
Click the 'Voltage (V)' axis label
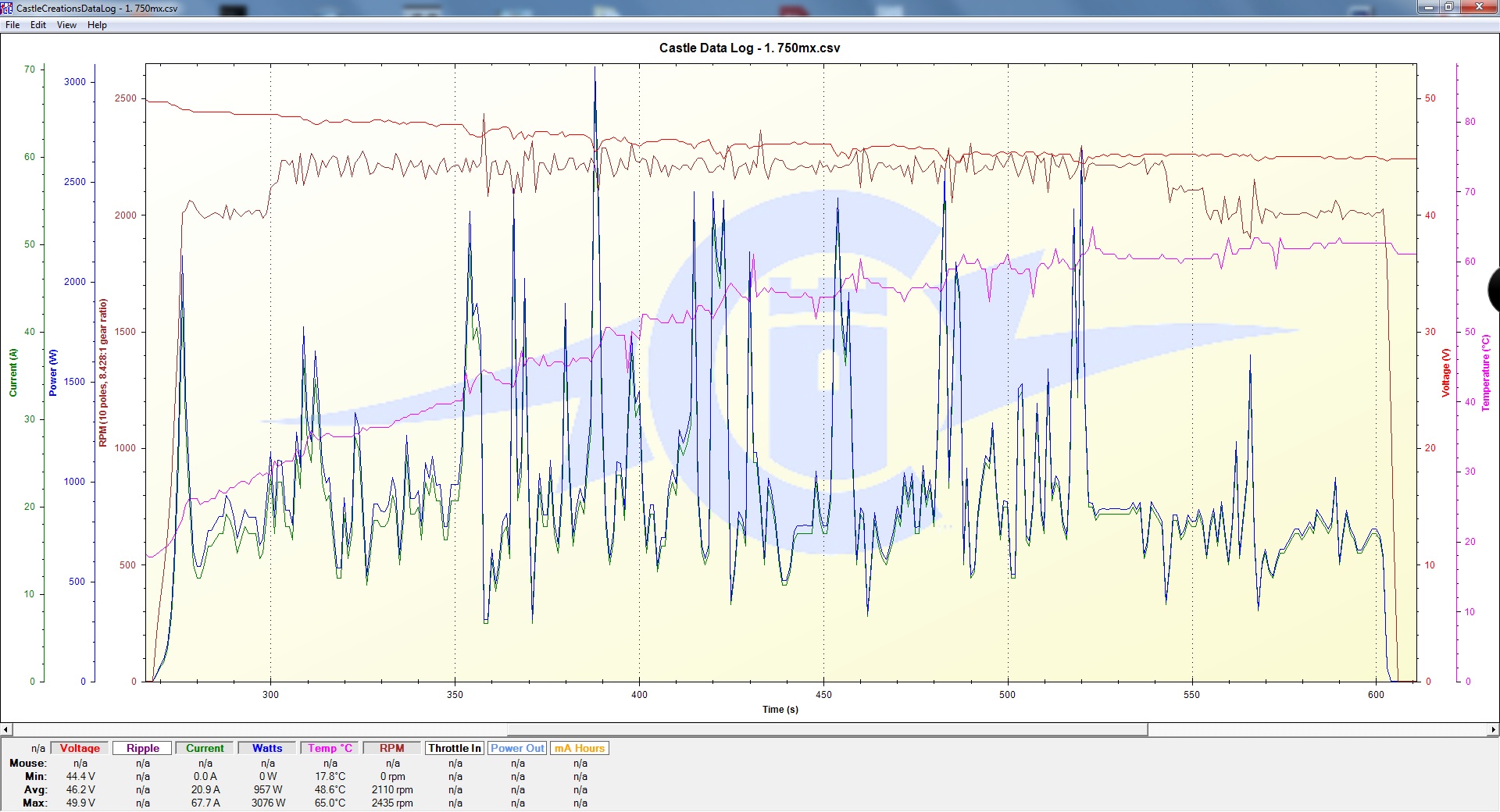click(1445, 372)
